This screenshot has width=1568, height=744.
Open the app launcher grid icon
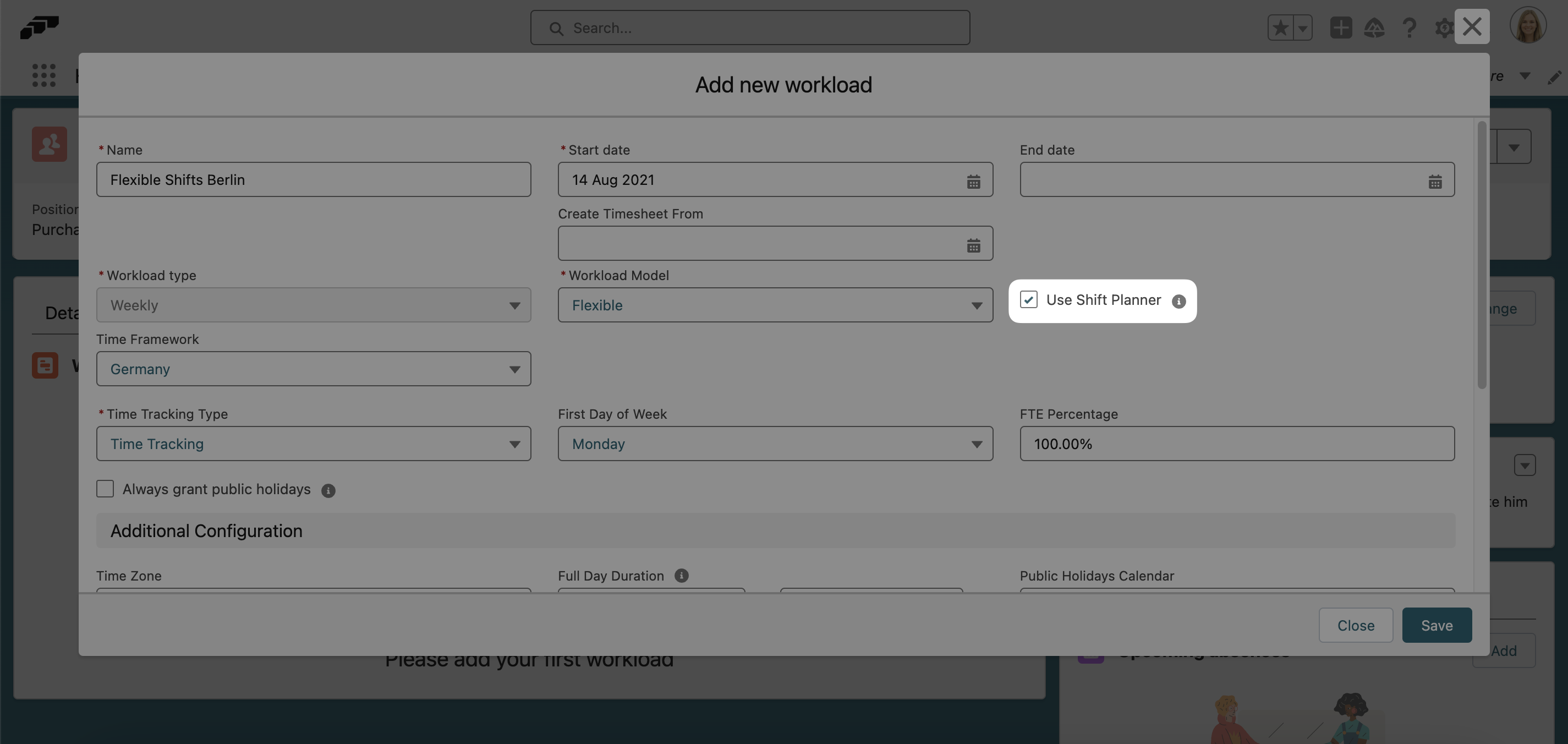pyautogui.click(x=43, y=75)
